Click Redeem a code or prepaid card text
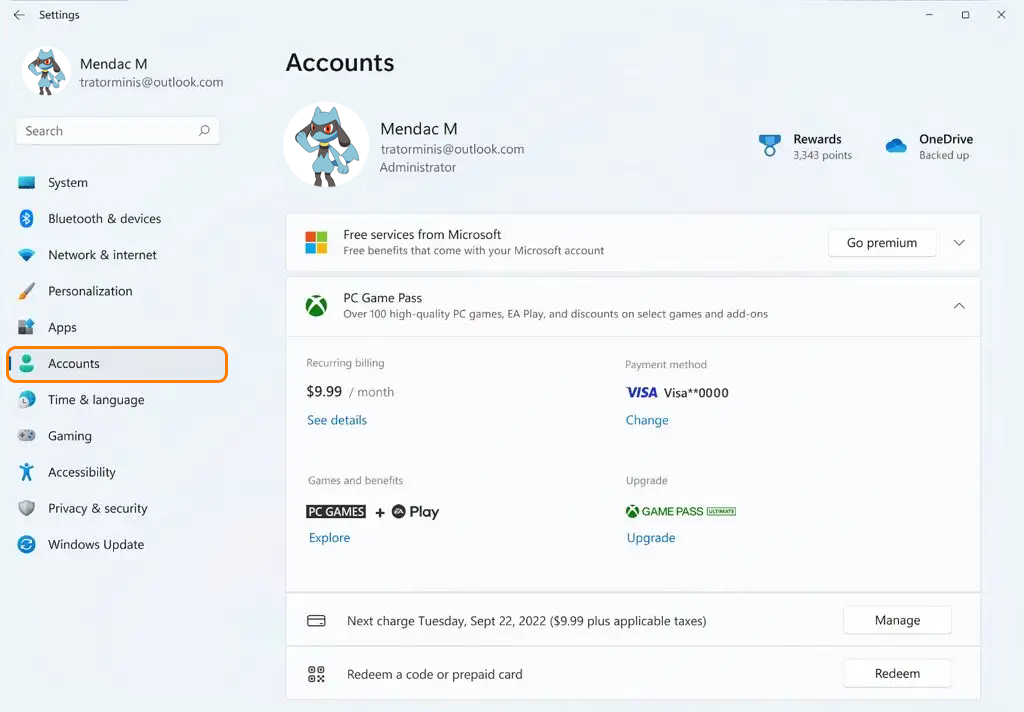This screenshot has width=1024, height=712. point(434,674)
